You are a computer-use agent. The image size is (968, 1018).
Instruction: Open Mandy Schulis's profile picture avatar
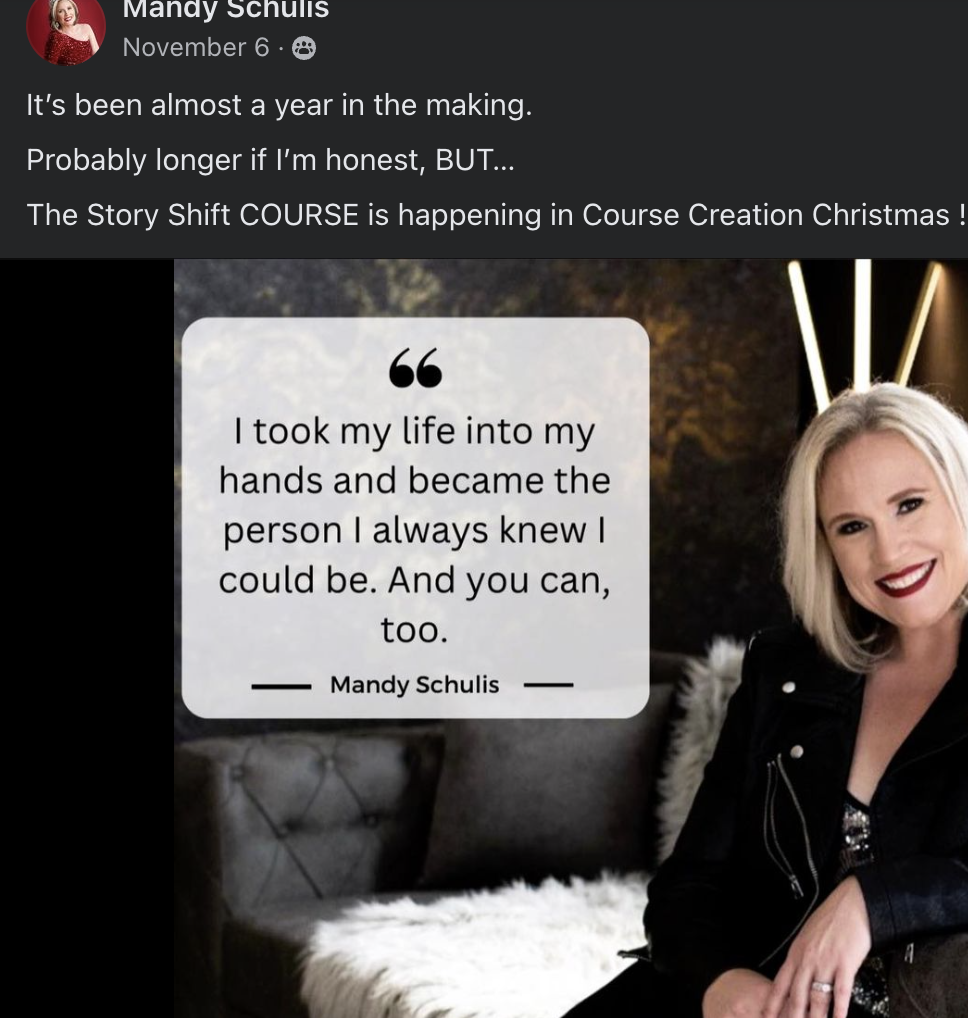tap(66, 31)
